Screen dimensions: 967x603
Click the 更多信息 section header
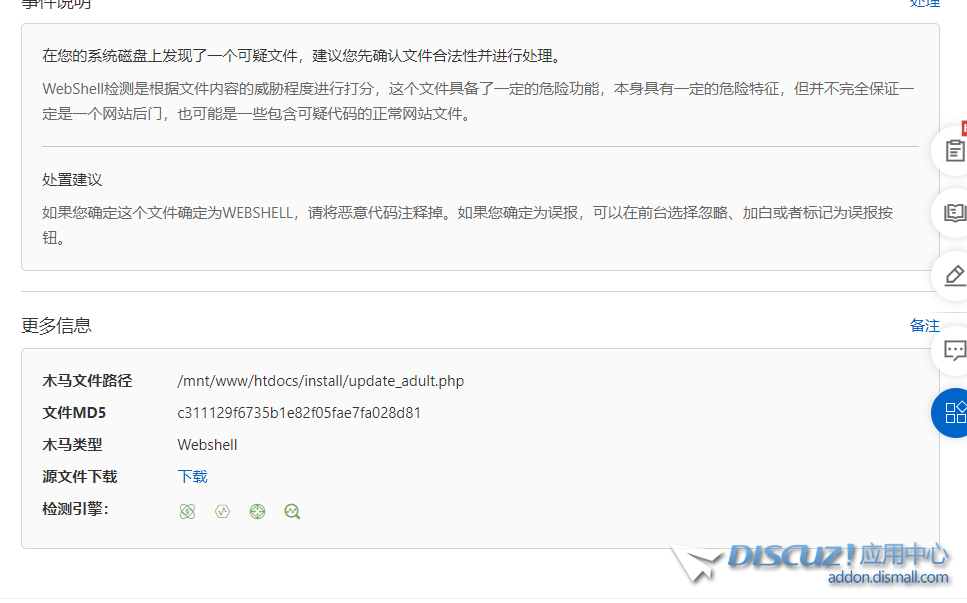tap(46, 325)
